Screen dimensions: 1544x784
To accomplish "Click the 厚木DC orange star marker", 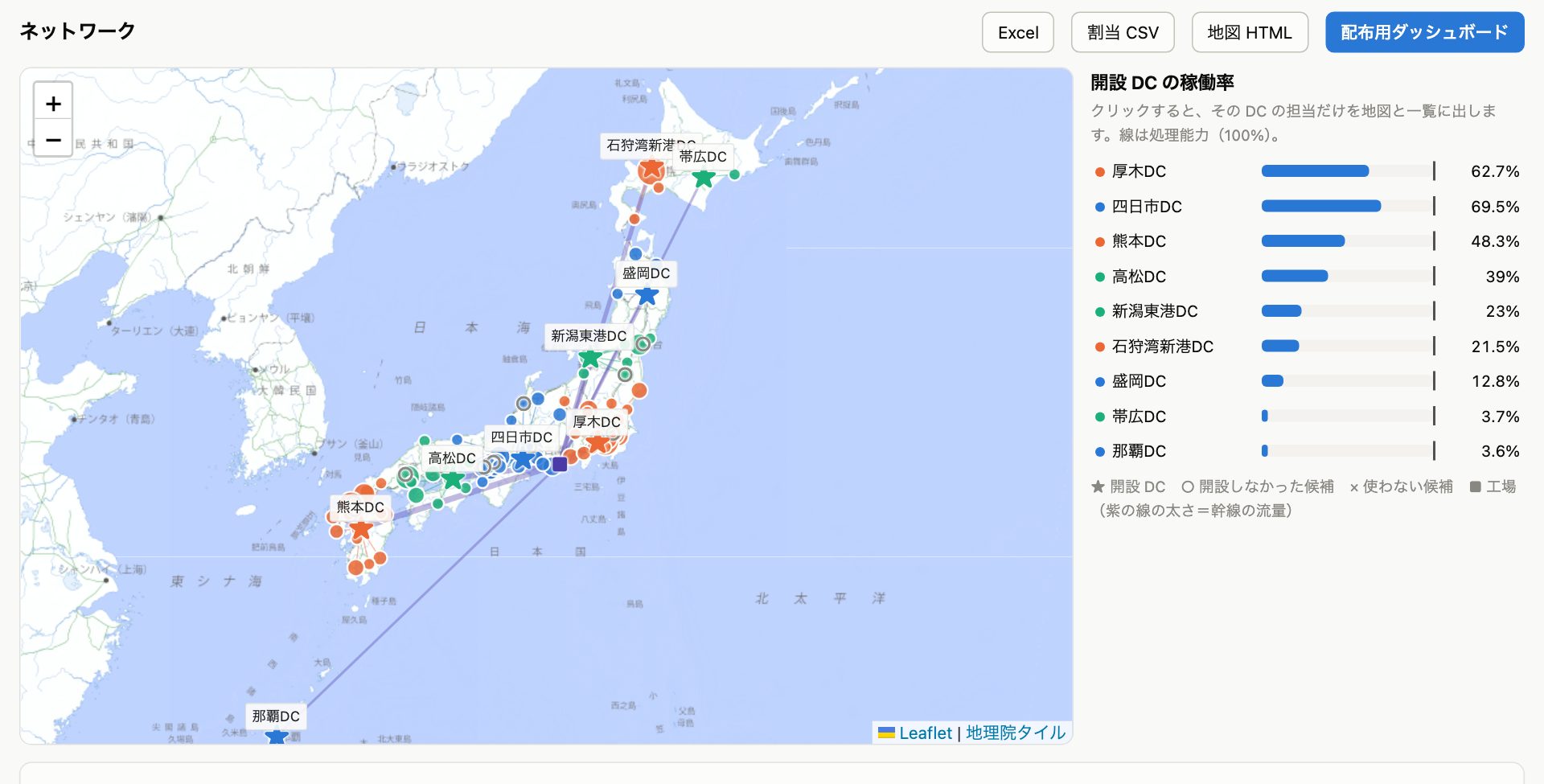I will tap(597, 442).
